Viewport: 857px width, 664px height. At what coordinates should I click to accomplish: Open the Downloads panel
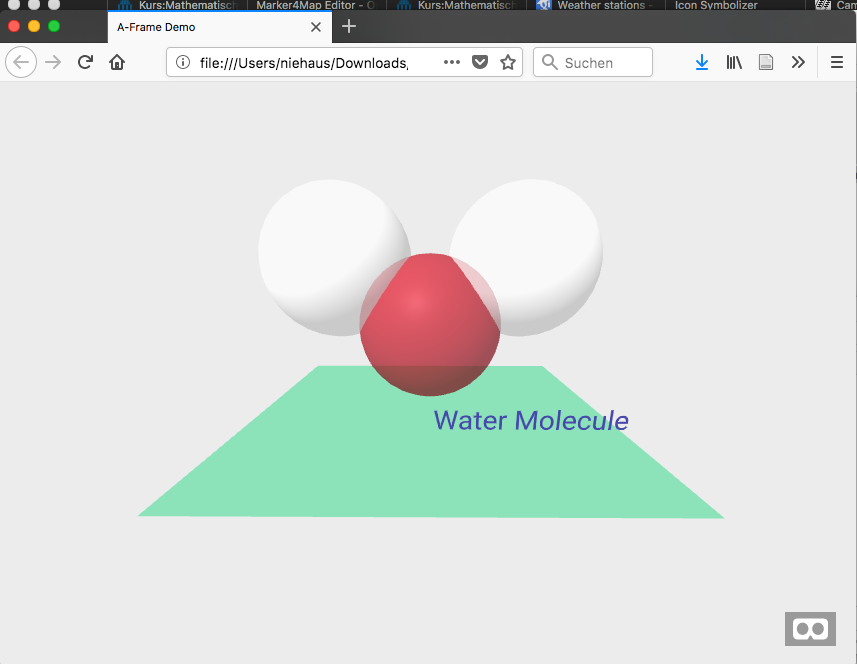pyautogui.click(x=701, y=62)
